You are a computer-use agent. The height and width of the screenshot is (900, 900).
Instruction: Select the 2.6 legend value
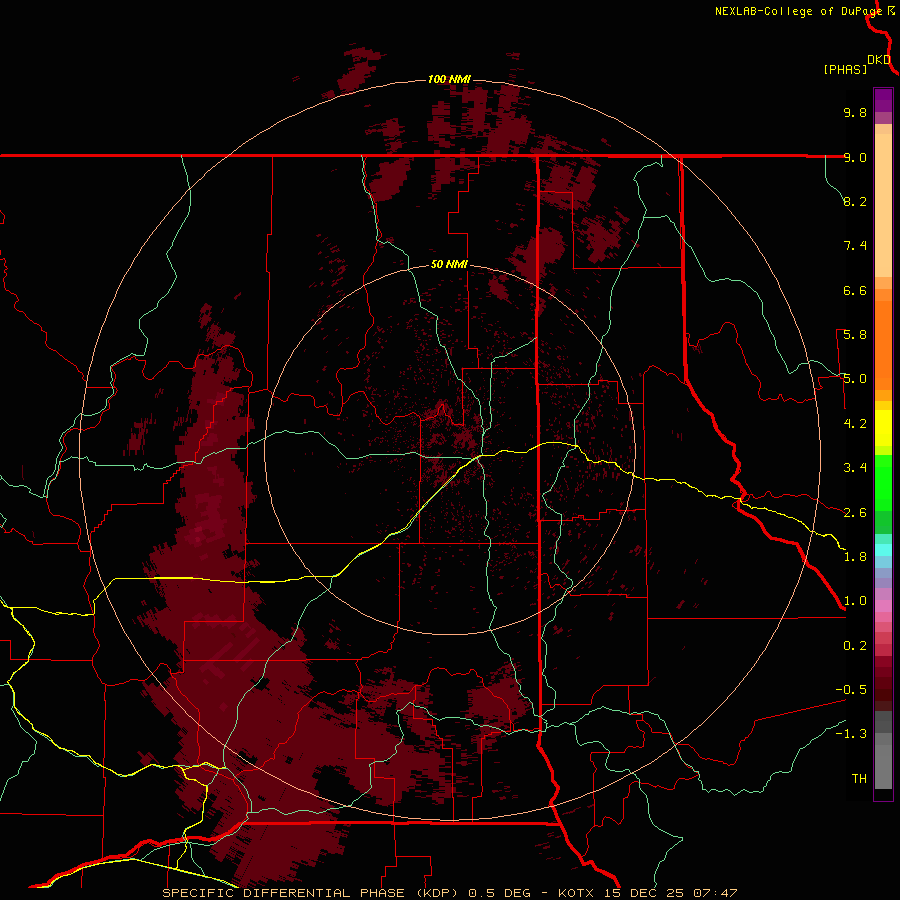click(855, 513)
